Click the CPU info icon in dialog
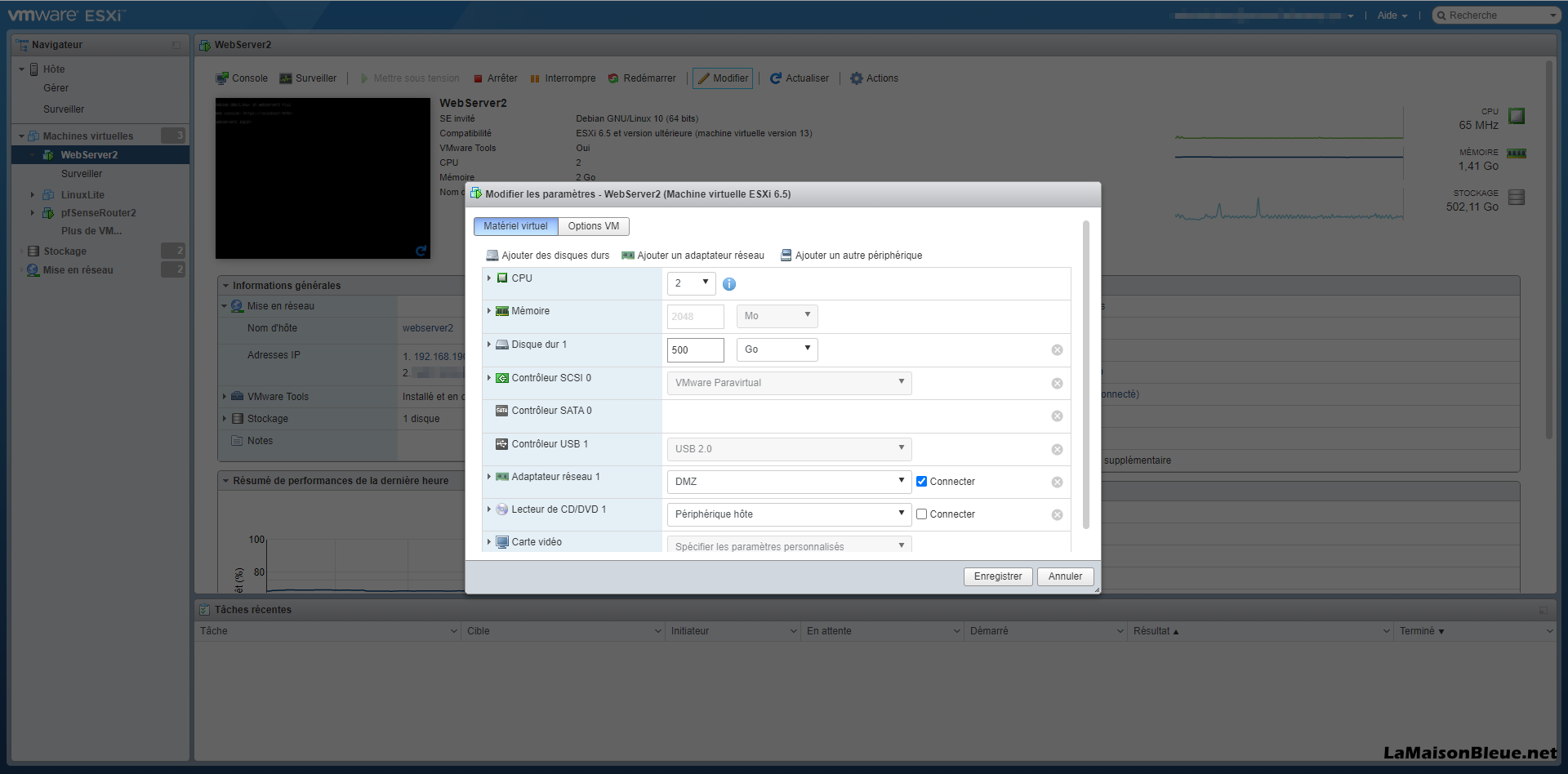 [729, 284]
